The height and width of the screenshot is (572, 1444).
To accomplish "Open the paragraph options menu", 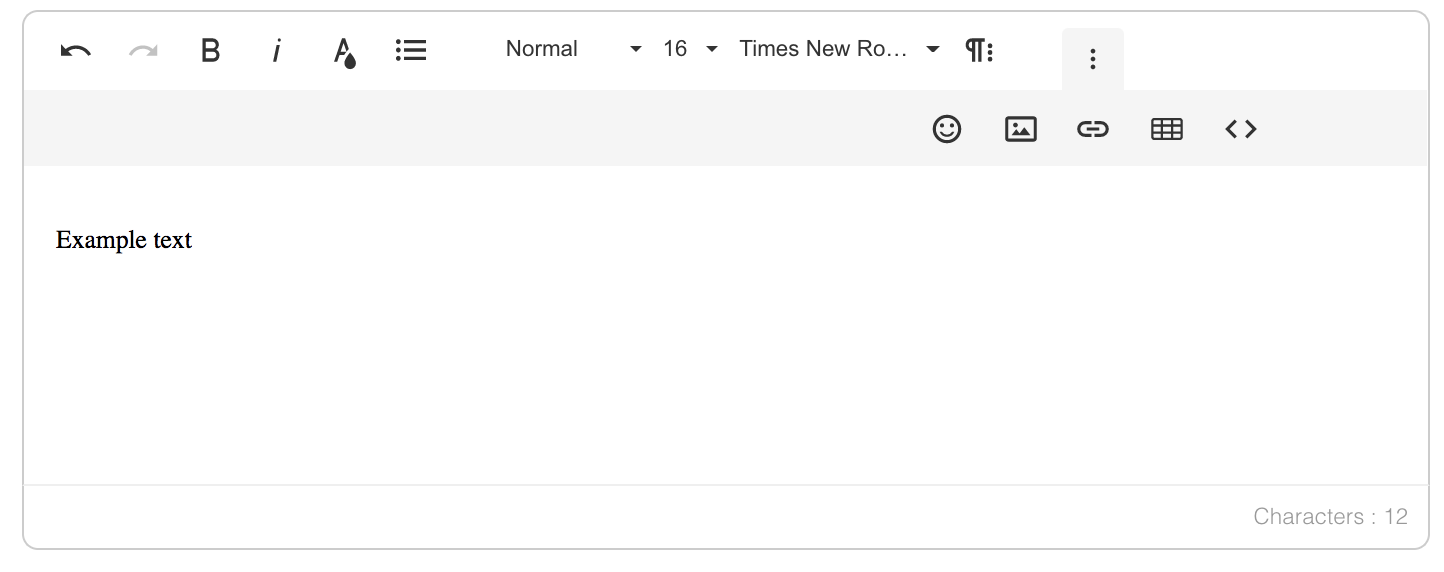I will tap(979, 50).
